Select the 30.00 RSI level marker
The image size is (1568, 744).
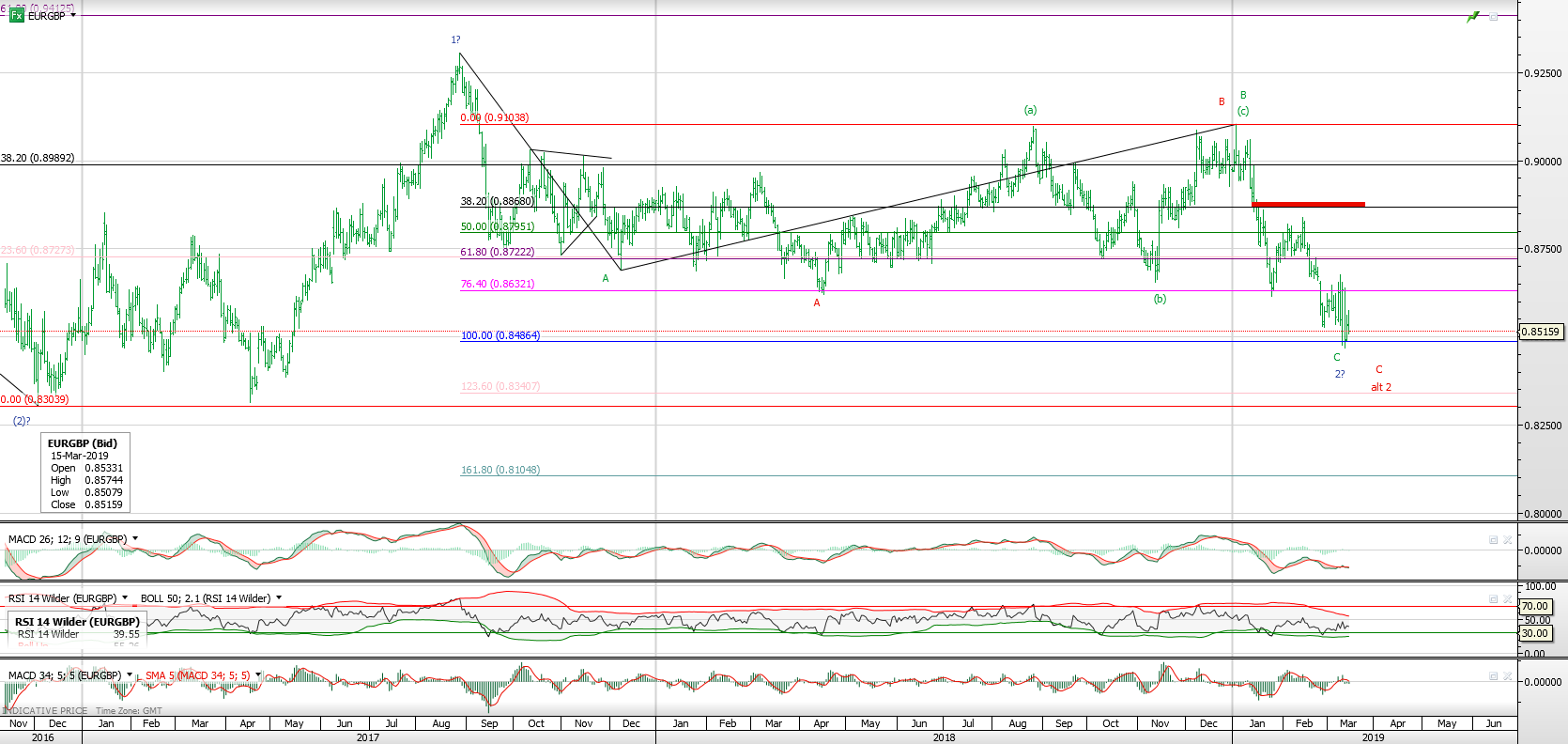tap(1535, 634)
